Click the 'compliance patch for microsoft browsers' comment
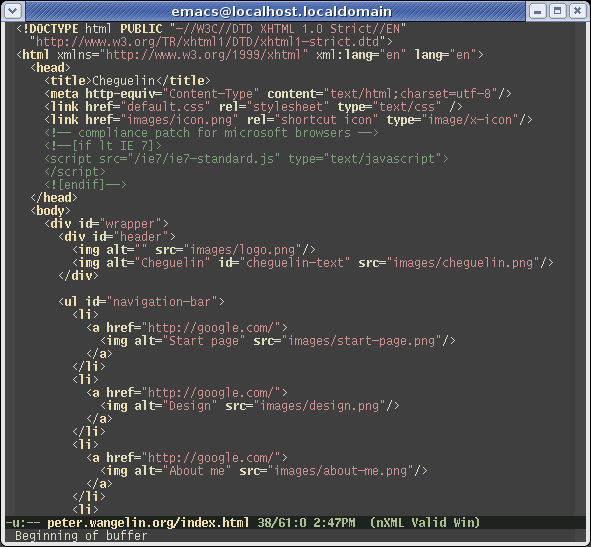The height and width of the screenshot is (547, 591). click(214, 133)
